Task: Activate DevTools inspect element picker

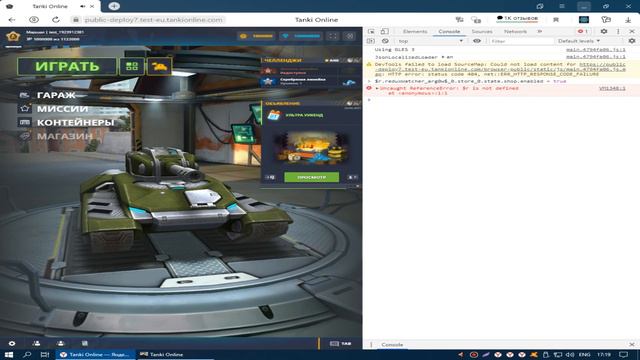Action: (x=371, y=31)
